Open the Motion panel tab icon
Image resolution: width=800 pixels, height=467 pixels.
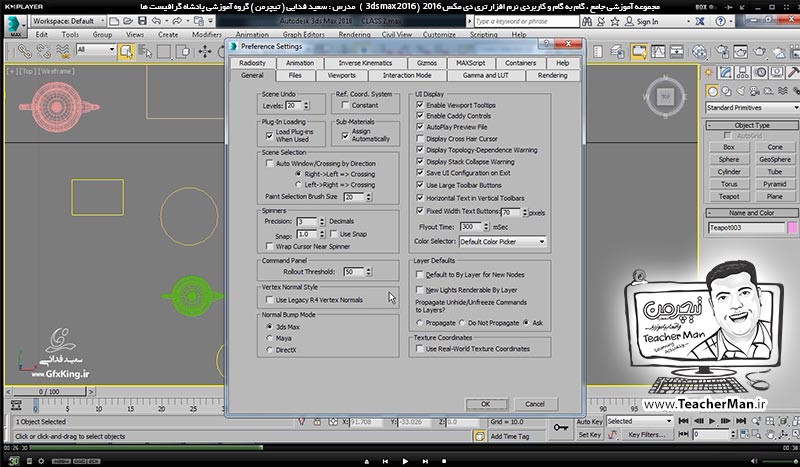tap(760, 72)
